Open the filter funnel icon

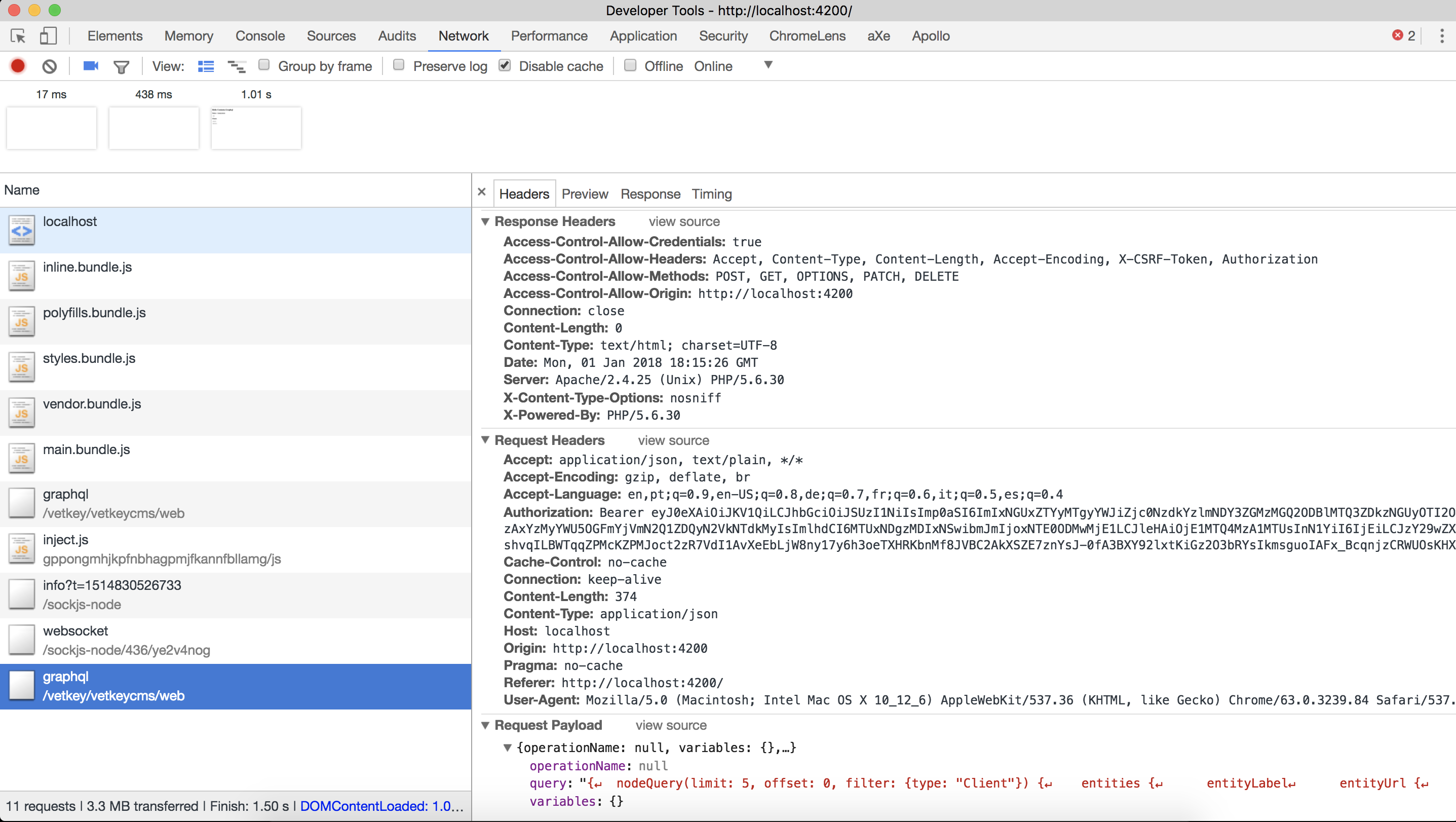(x=121, y=67)
